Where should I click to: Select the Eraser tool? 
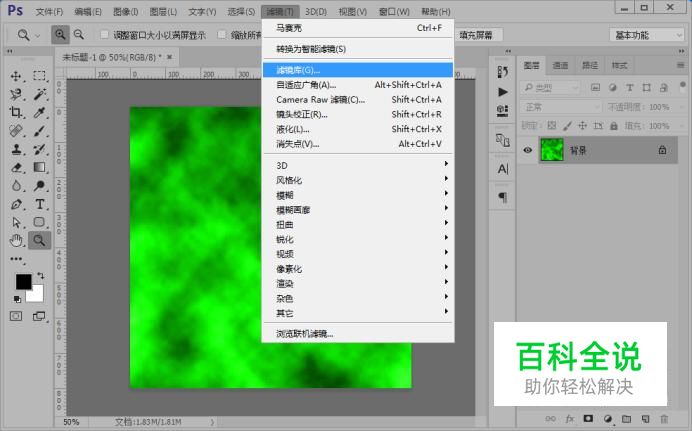point(16,168)
